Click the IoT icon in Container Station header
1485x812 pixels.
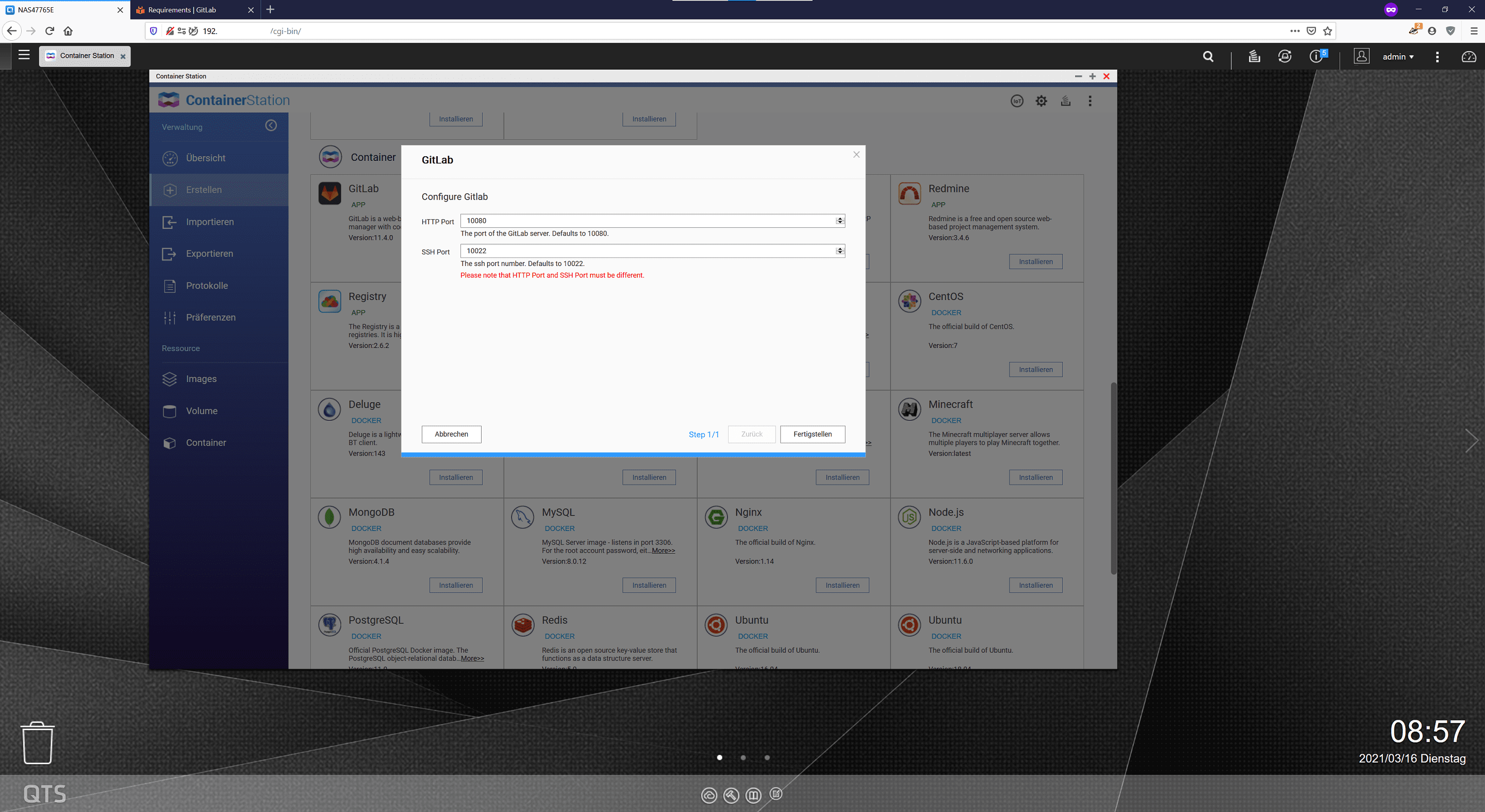(1017, 101)
